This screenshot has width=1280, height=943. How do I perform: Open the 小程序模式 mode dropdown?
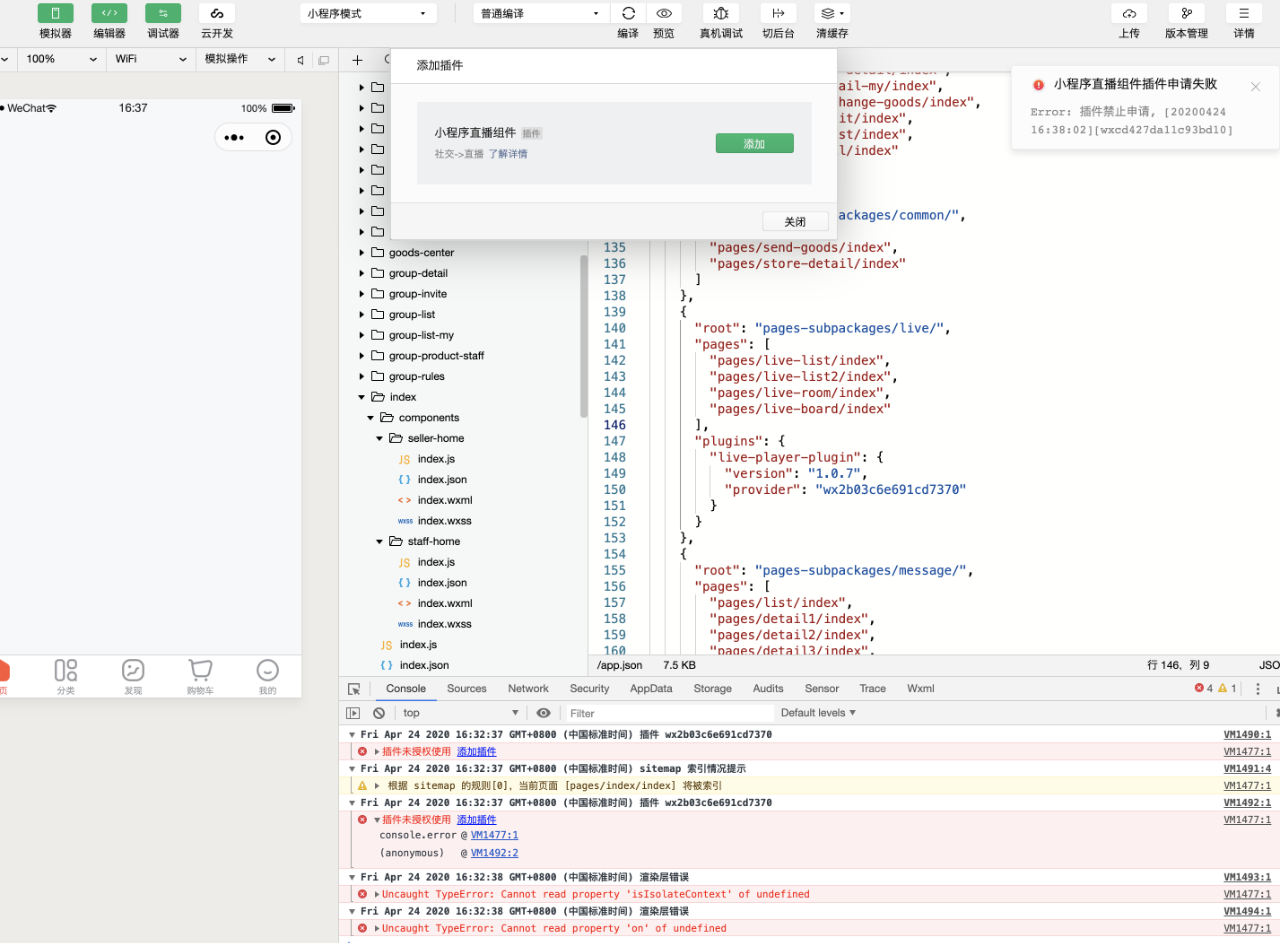pyautogui.click(x=368, y=14)
